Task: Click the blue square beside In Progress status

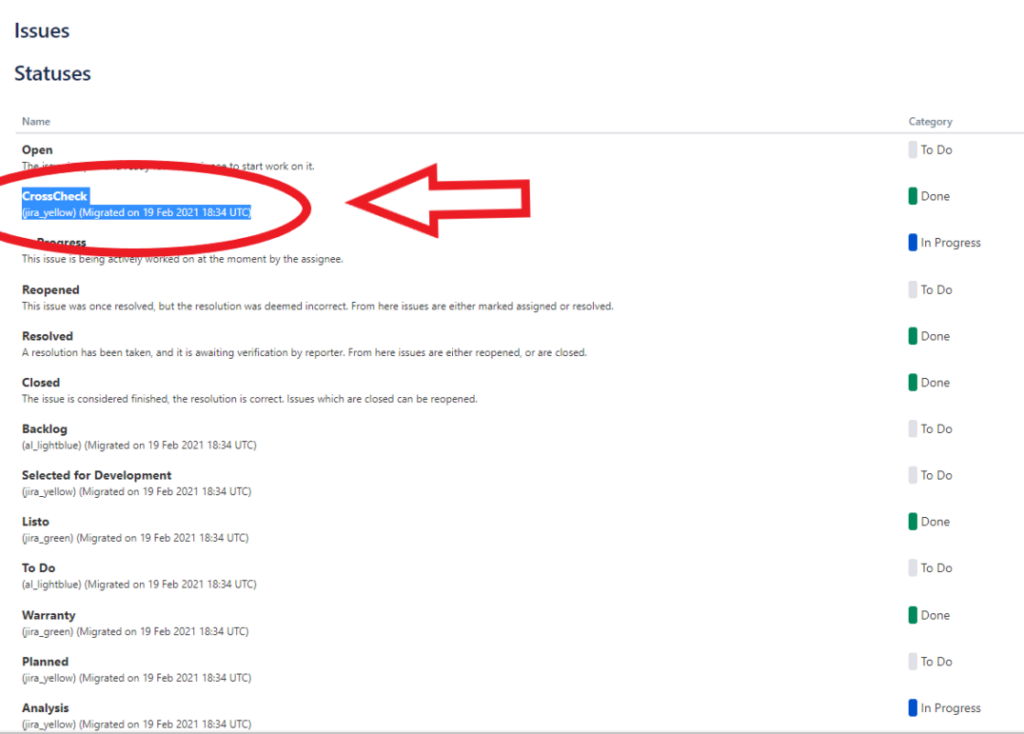Action: tap(914, 242)
